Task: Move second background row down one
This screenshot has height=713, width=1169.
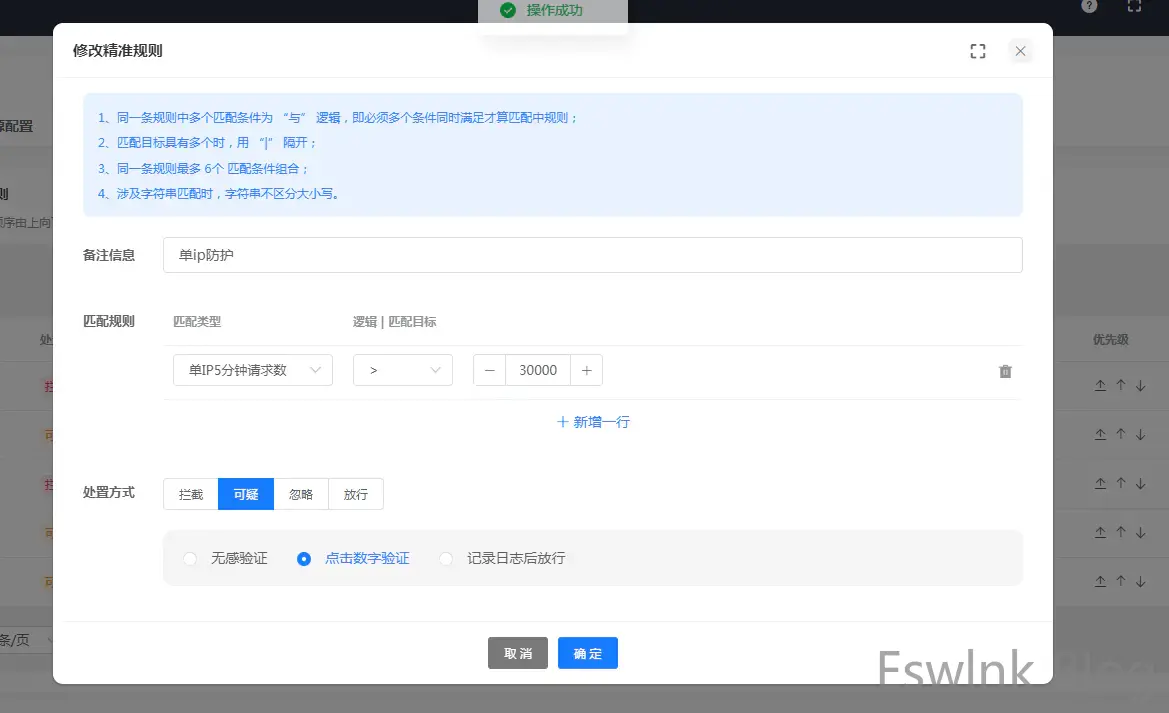Action: click(1141, 434)
